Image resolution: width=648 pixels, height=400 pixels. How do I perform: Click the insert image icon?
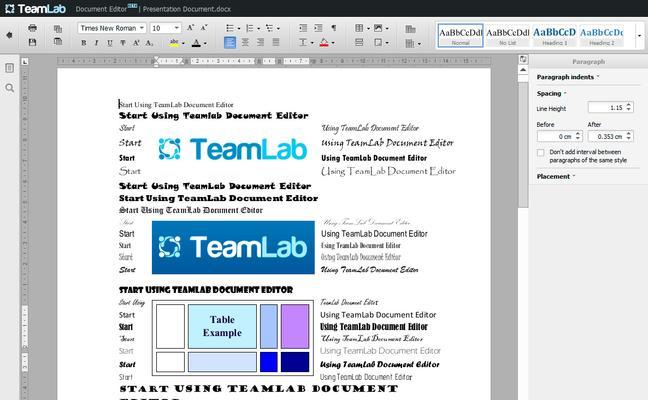pyautogui.click(x=378, y=28)
